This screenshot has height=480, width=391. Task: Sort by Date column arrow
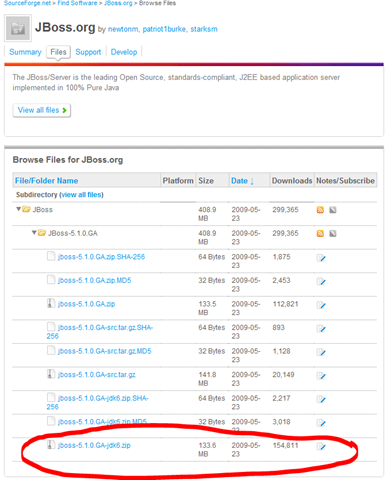pos(252,181)
